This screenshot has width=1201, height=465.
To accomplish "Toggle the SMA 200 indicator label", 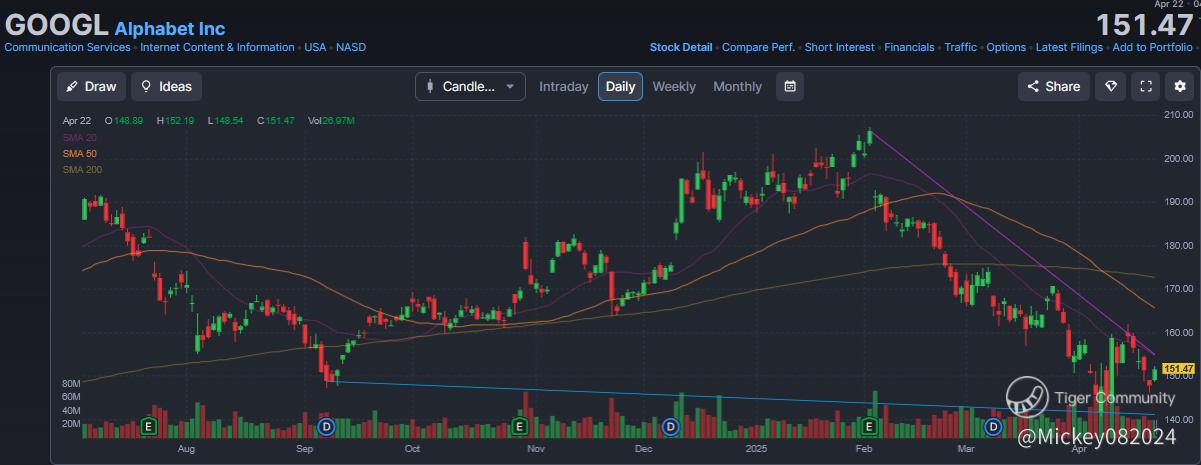I will (82, 169).
